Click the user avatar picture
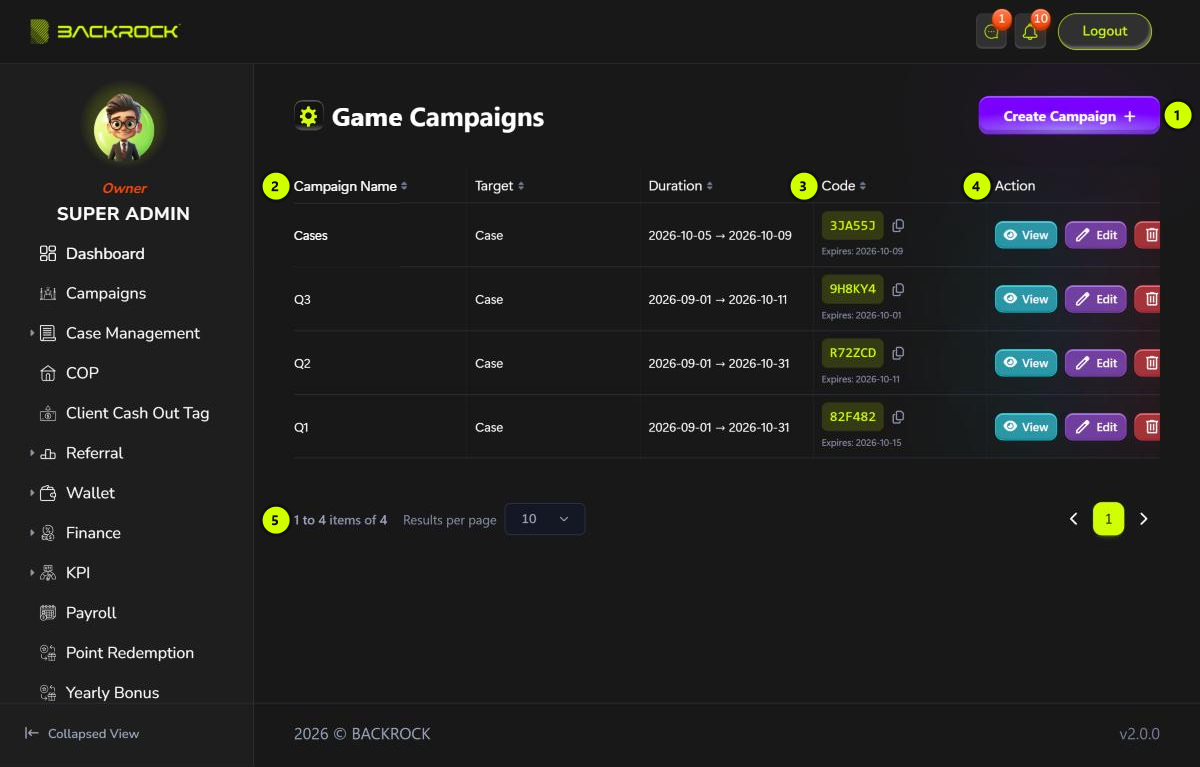This screenshot has height=767, width=1200. [x=124, y=131]
